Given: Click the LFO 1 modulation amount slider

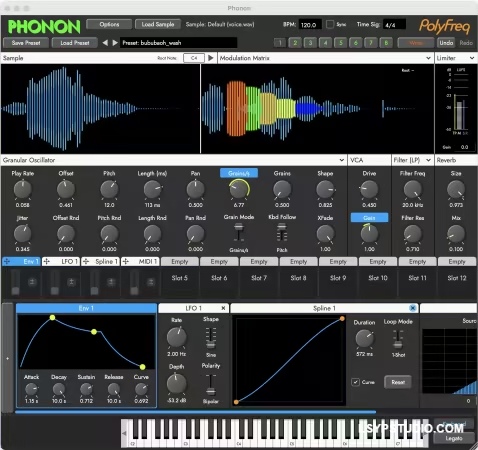Looking at the screenshot, I should [x=55, y=282].
